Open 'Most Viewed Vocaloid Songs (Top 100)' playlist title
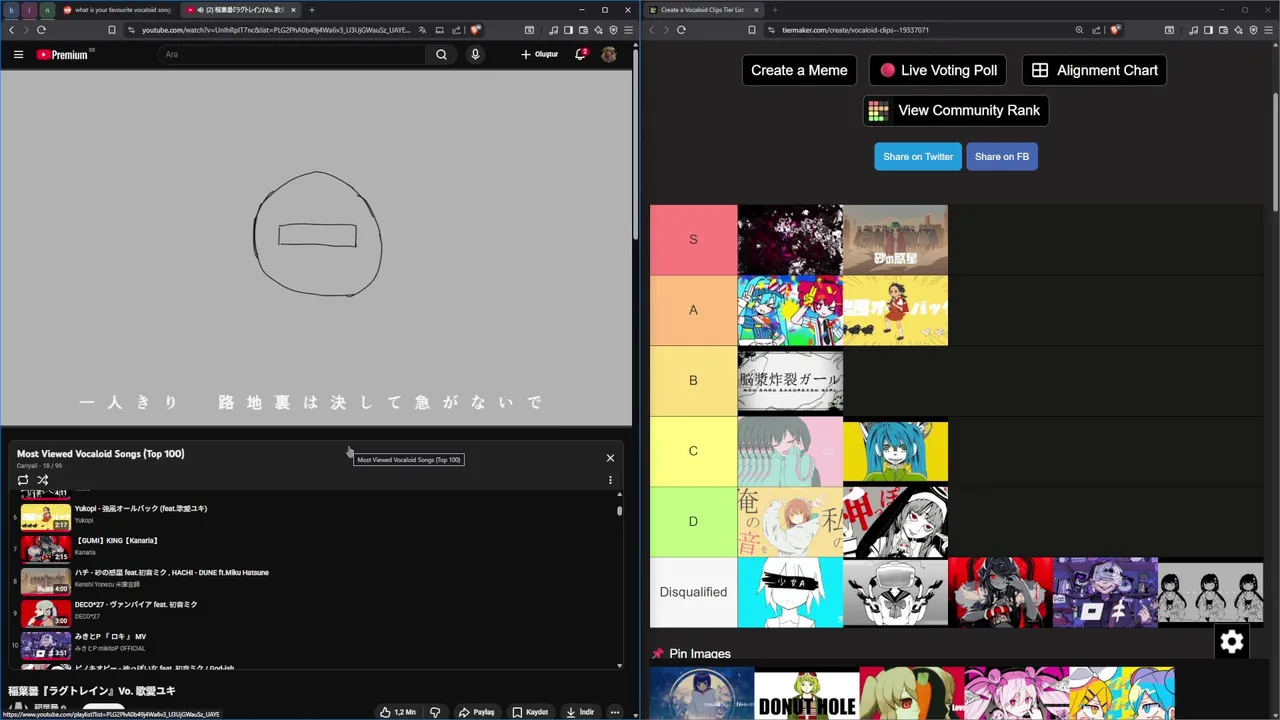Viewport: 1280px width, 720px height. 100,454
